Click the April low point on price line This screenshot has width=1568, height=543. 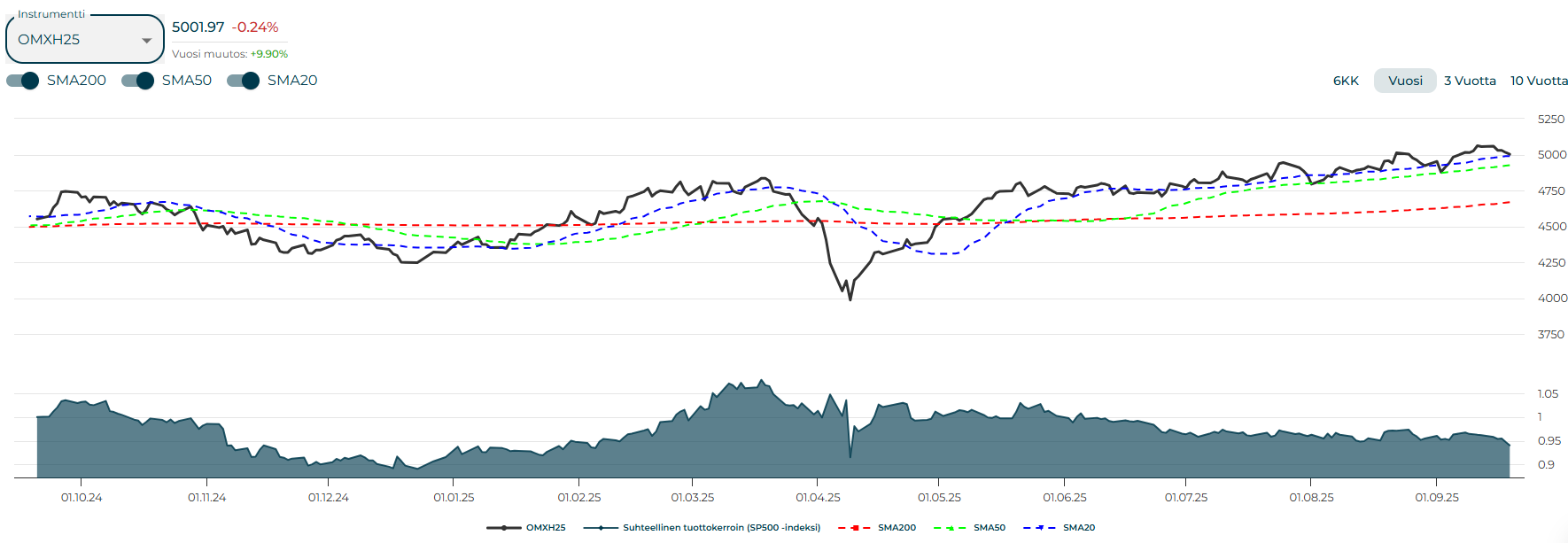point(850,299)
